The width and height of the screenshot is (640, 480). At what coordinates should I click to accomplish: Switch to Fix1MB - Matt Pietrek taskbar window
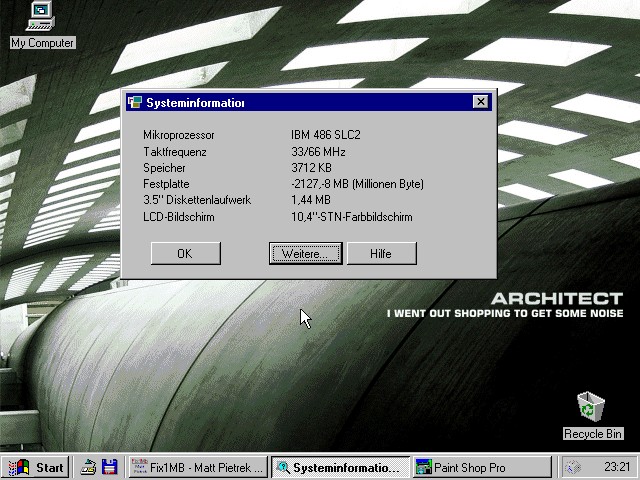tap(198, 467)
